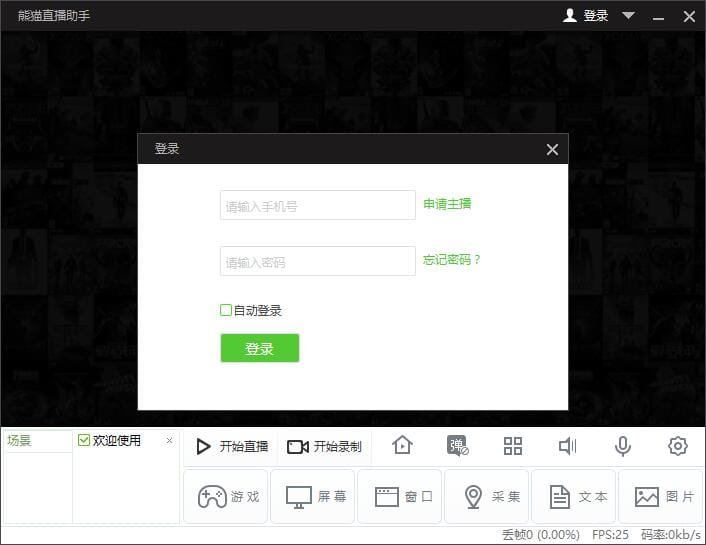The image size is (706, 545).
Task: Open the grid layout icon
Action: click(512, 446)
